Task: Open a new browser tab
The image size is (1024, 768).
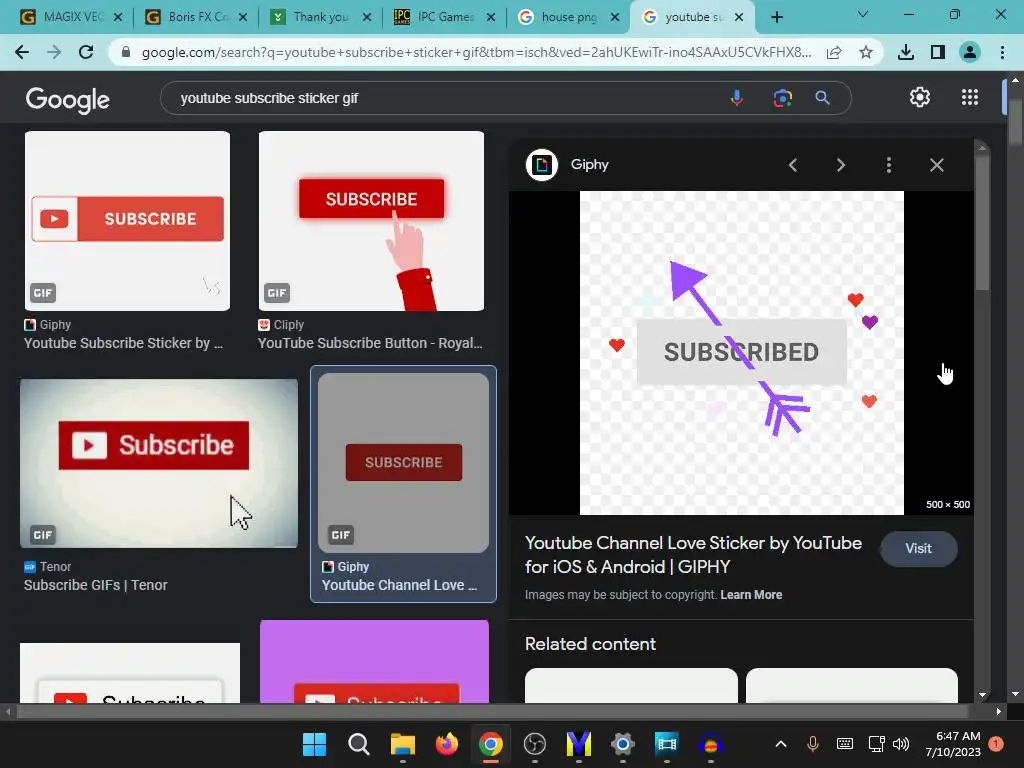Action: click(776, 17)
